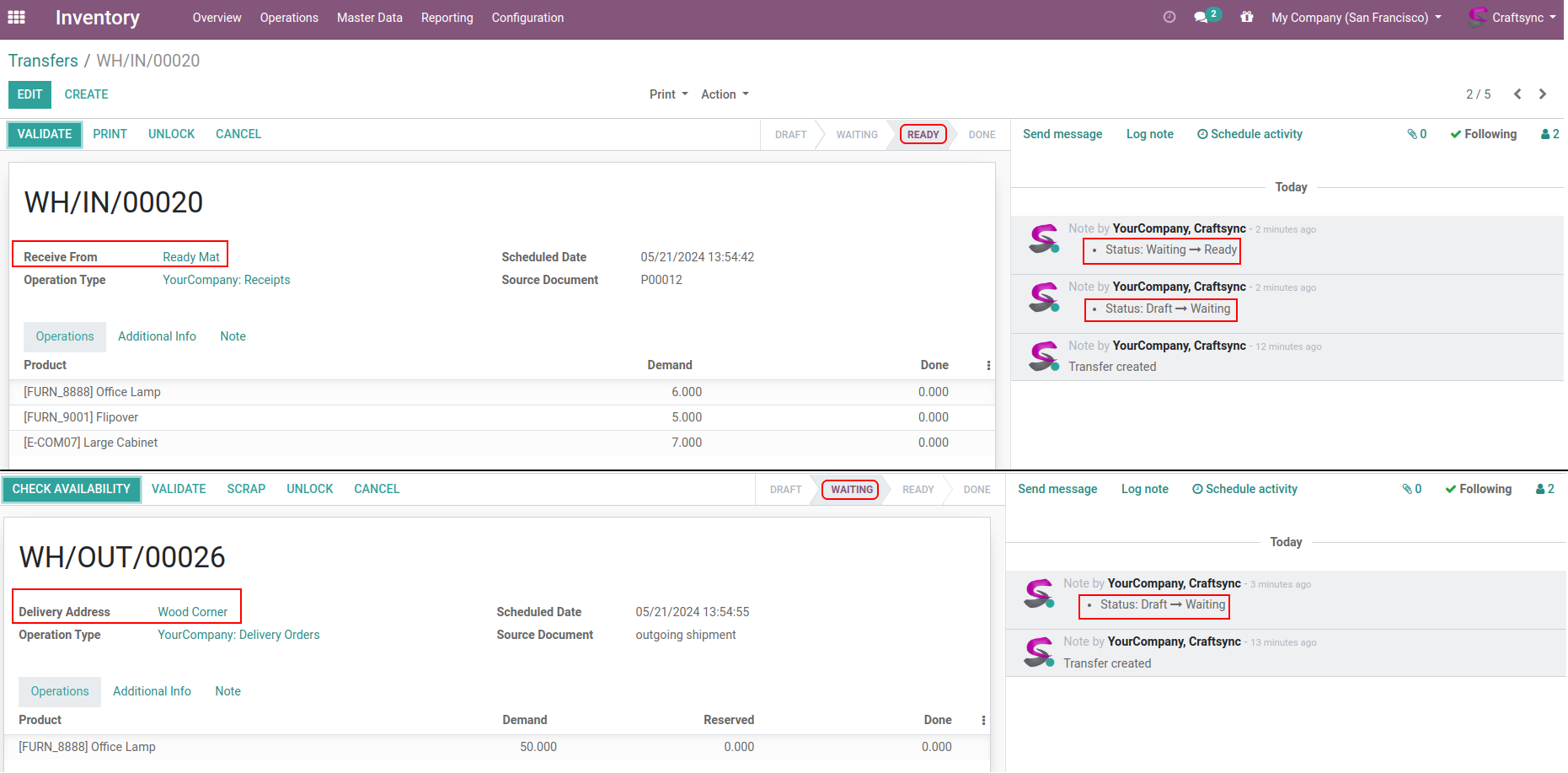This screenshot has height=773, width=1568.
Task: Open the apps grid menu icon
Action: point(16,17)
